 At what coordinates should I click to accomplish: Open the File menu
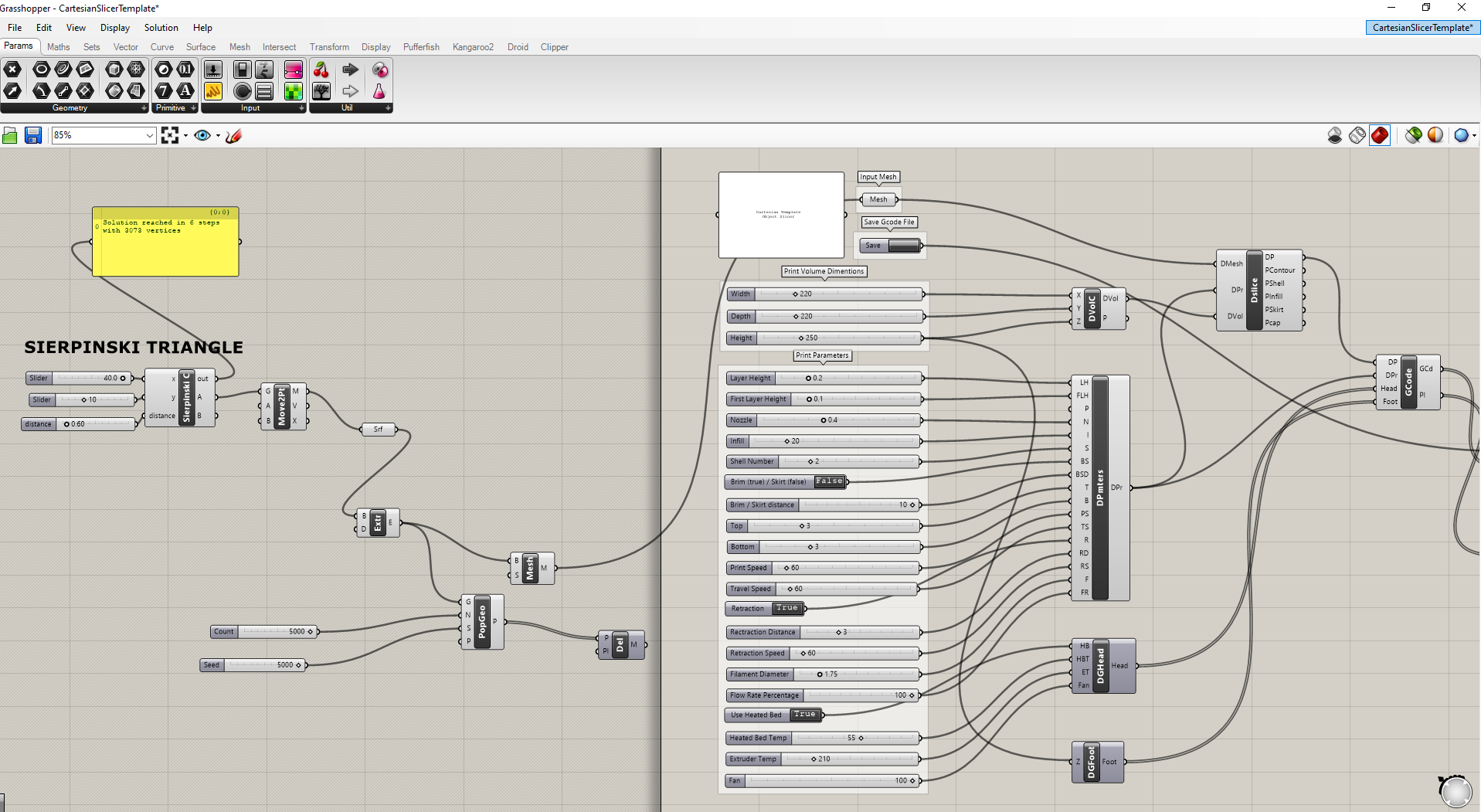[x=15, y=28]
